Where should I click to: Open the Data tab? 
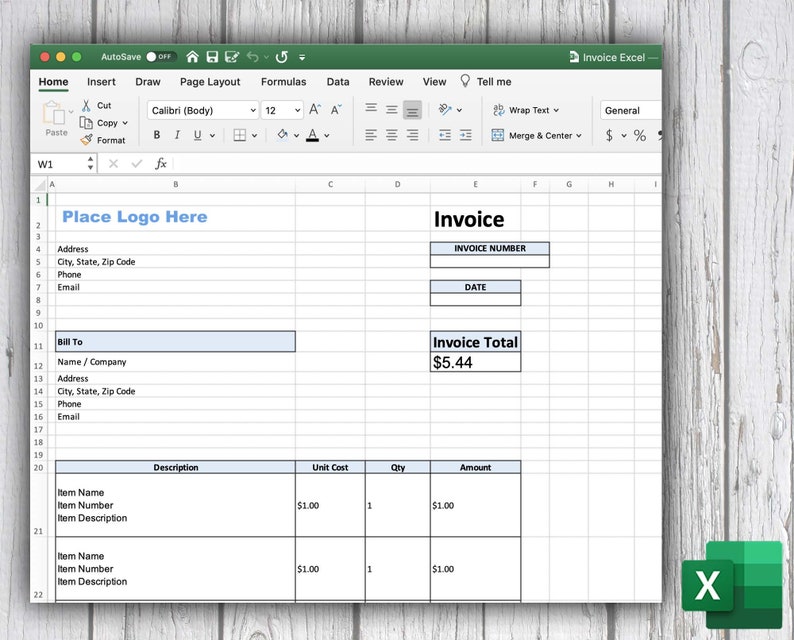[x=338, y=82]
